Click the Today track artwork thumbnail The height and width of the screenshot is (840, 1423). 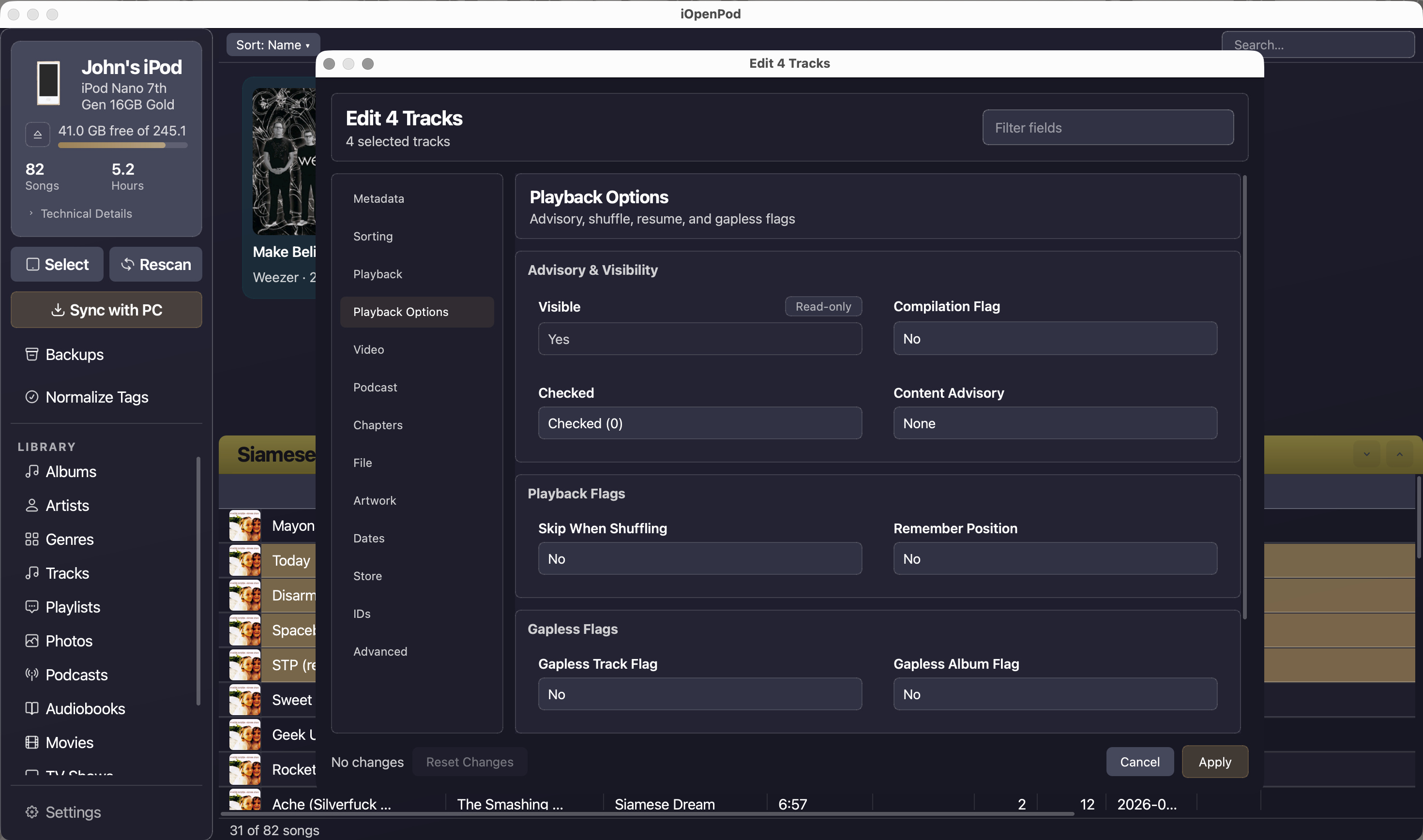tap(245, 560)
